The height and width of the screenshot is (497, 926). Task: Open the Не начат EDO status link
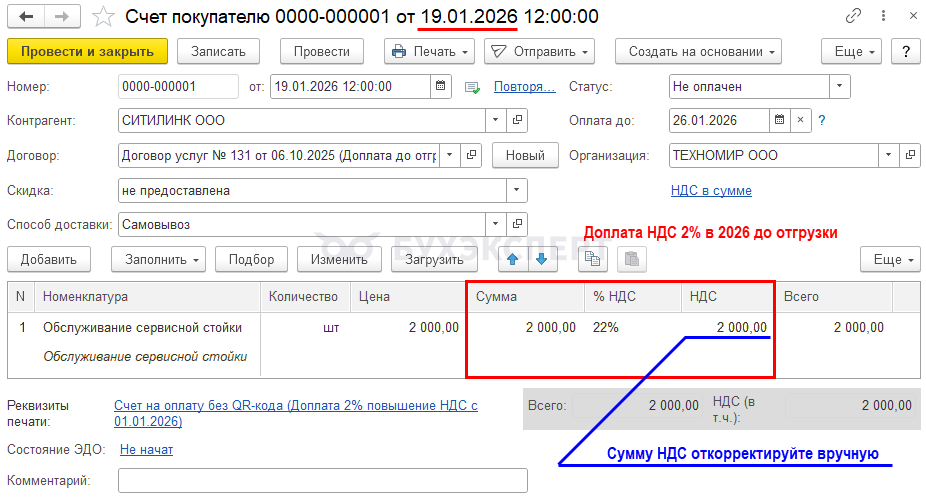coord(146,449)
